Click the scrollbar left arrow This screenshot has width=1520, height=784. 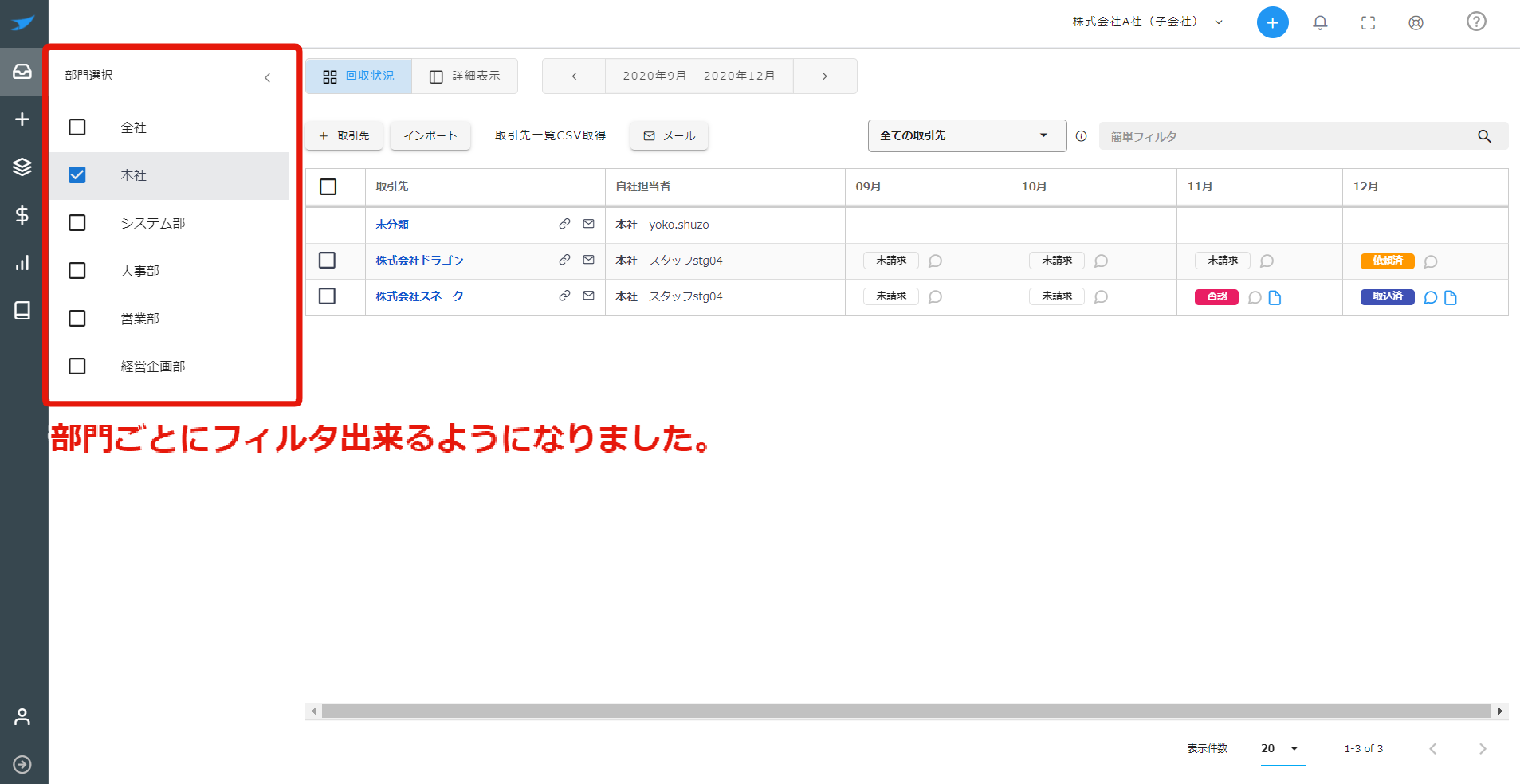314,711
